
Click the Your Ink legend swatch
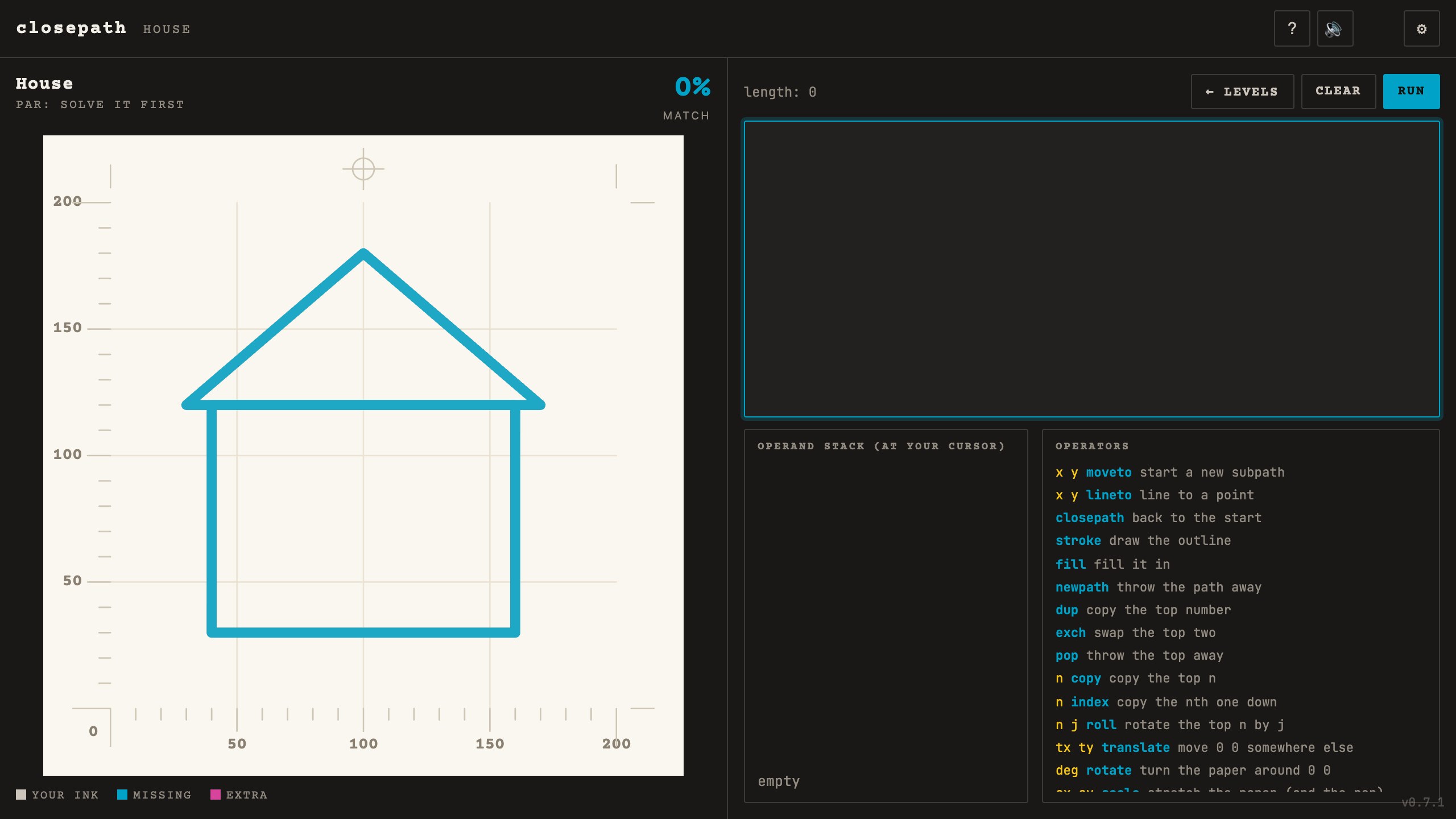21,795
